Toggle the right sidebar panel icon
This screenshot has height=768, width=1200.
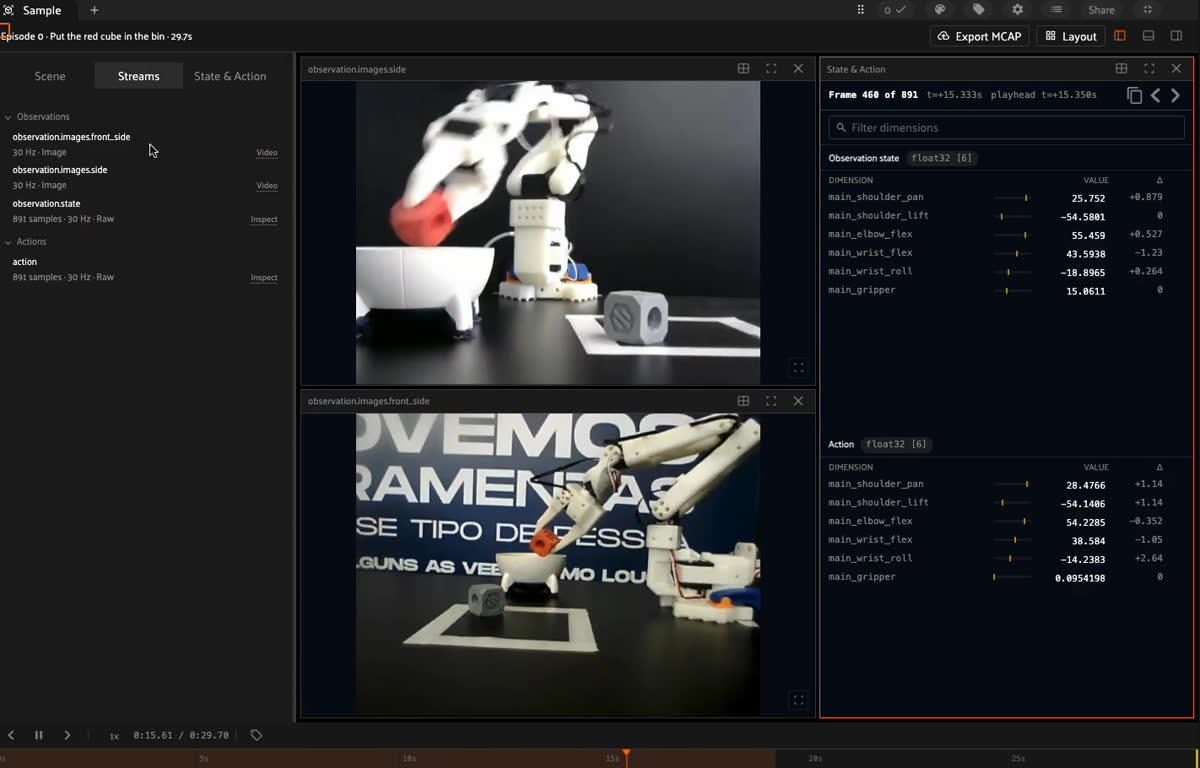(1176, 36)
